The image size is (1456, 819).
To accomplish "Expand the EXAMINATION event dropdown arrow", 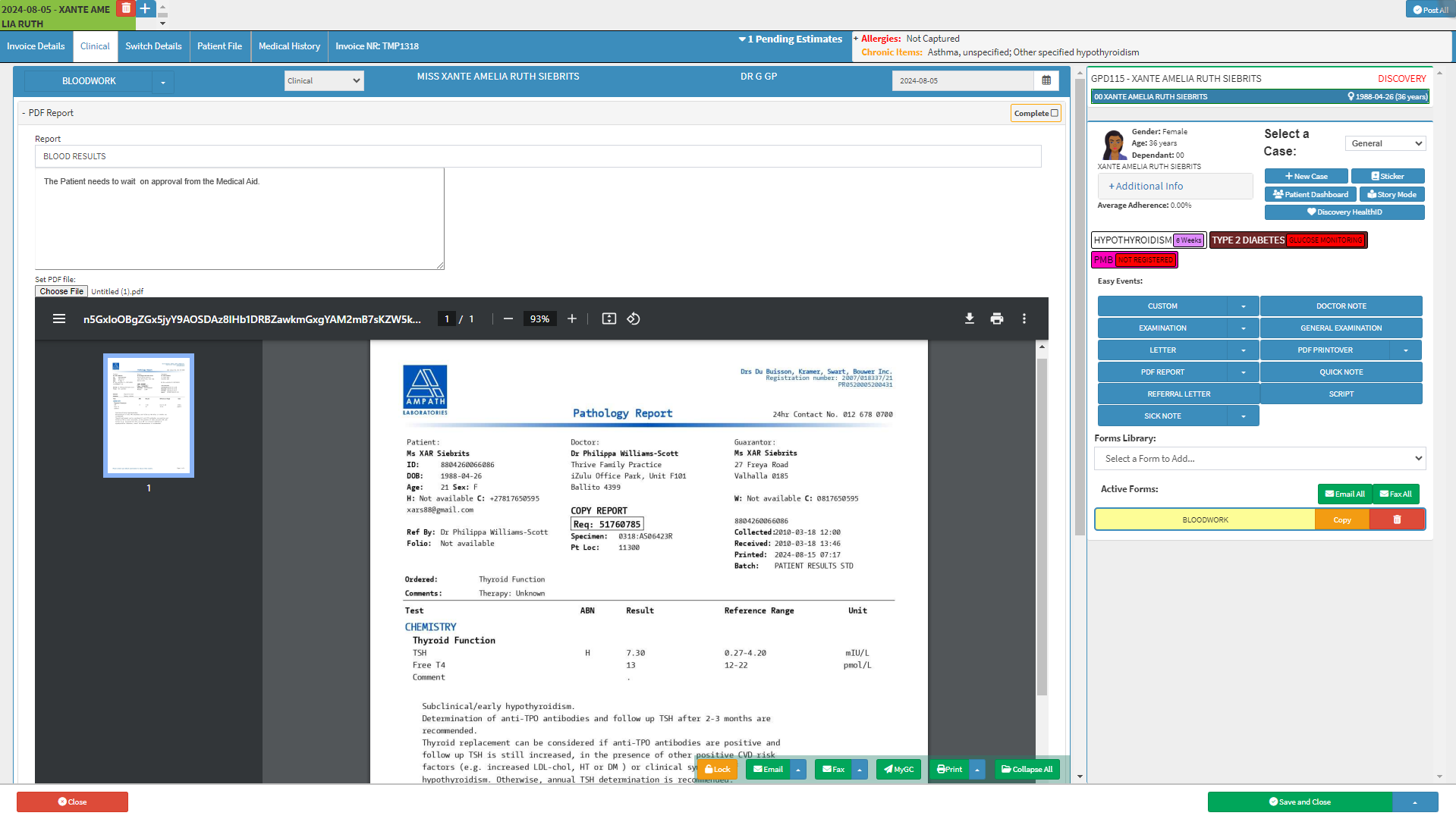I will pos(1244,328).
